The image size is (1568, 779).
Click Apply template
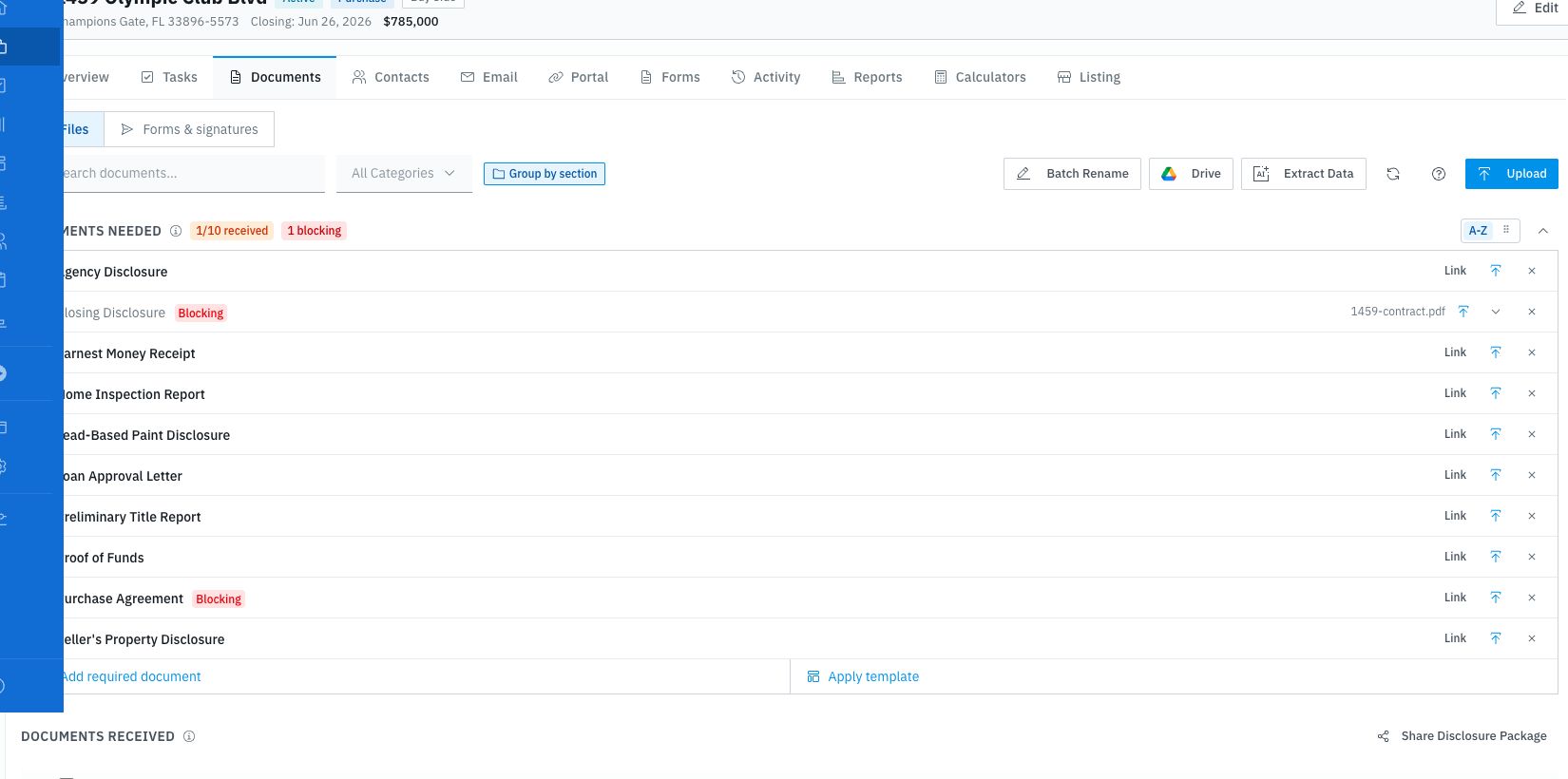[863, 676]
